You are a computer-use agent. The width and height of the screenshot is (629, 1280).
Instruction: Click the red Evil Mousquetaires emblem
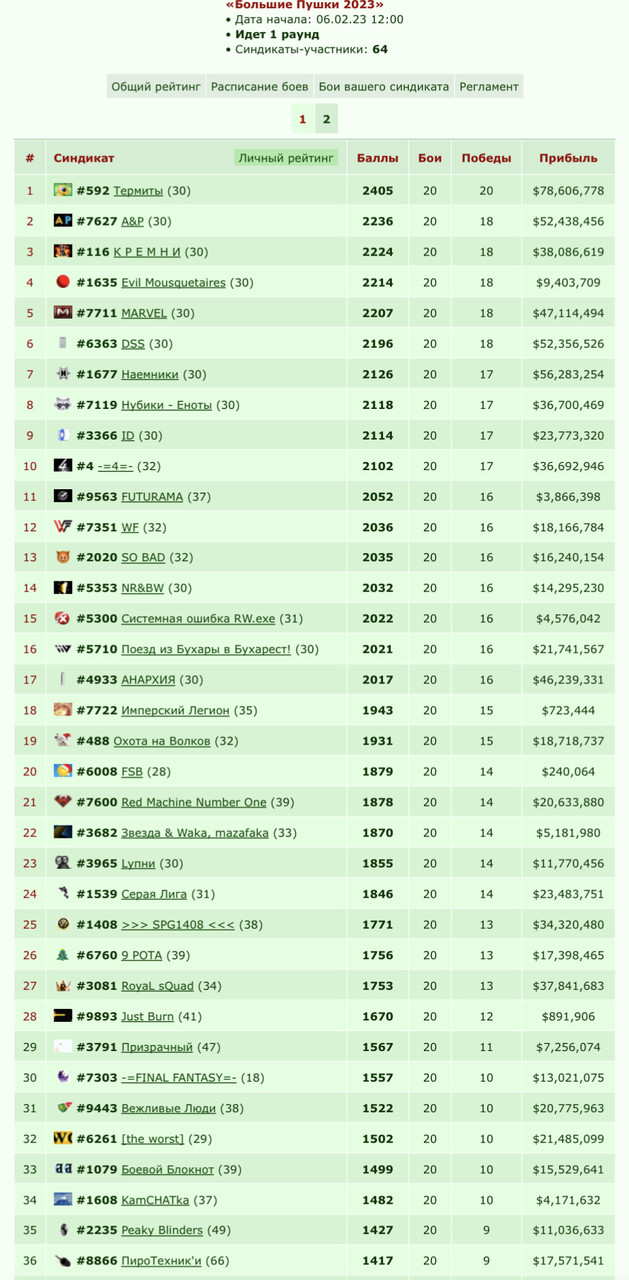pyautogui.click(x=63, y=282)
